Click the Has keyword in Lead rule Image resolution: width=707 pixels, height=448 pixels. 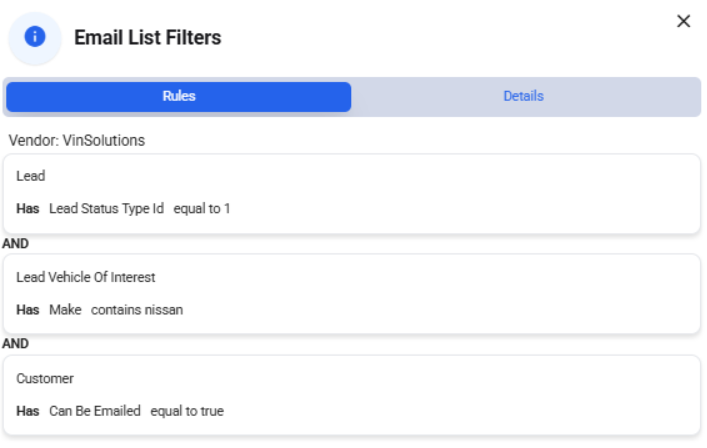28,209
